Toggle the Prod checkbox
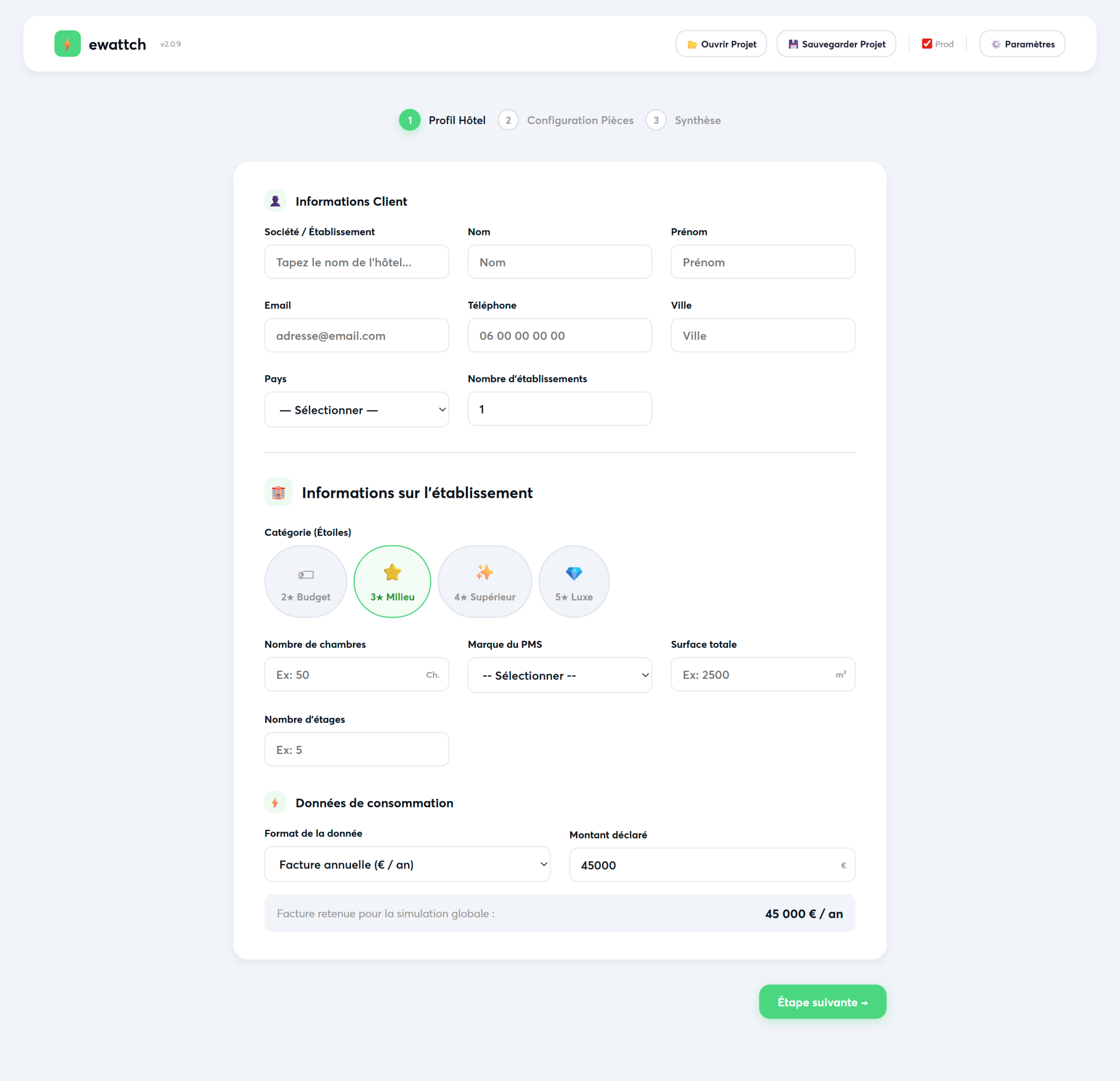The image size is (1120, 1081). click(x=927, y=44)
